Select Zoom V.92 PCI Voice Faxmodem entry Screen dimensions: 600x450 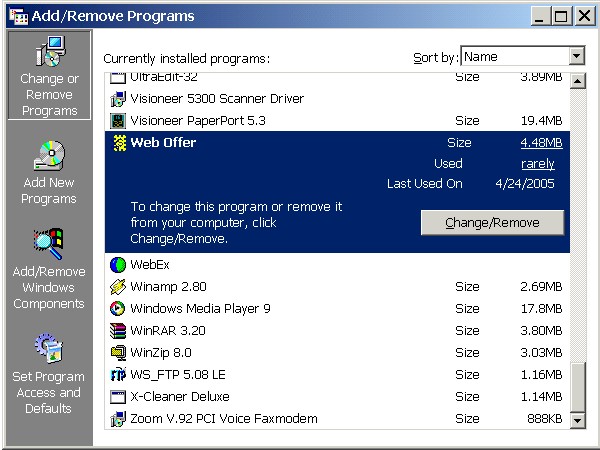click(x=337, y=419)
